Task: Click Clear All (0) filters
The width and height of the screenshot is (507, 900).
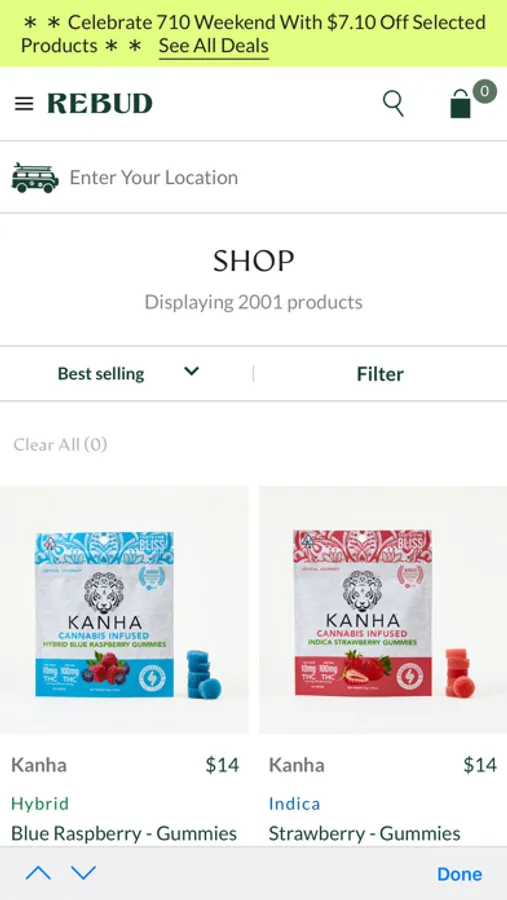Action: [60, 444]
